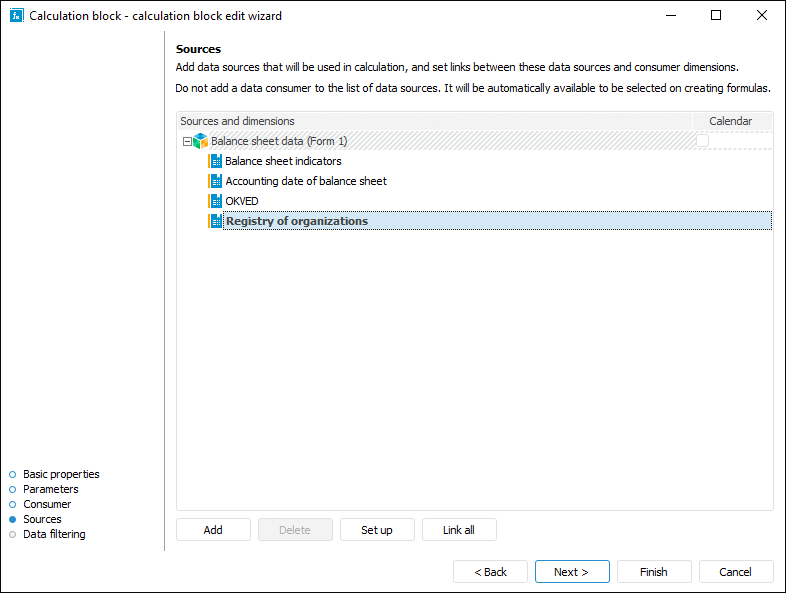Image resolution: width=786 pixels, height=593 pixels.
Task: Go to the Basic properties wizard step
Action: coord(61,474)
